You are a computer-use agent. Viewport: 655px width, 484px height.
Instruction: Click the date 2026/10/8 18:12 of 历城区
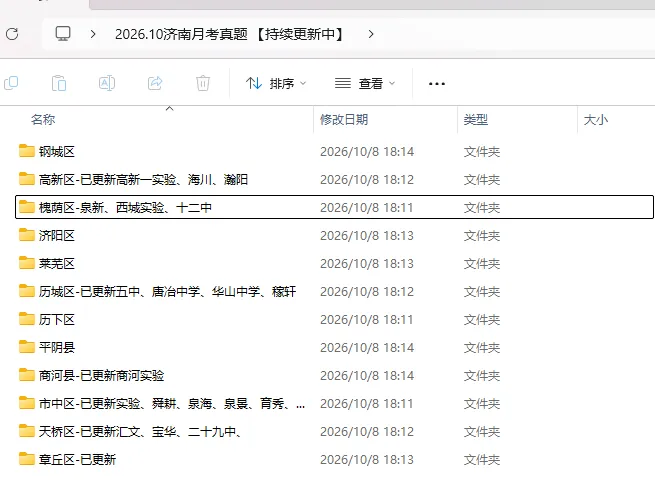coord(367,291)
